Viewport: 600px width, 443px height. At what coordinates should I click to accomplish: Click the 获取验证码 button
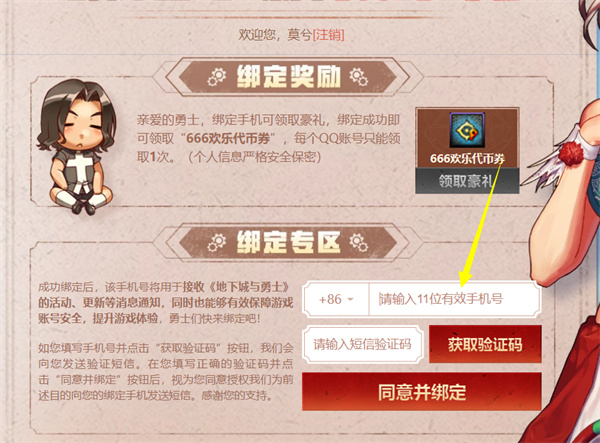point(485,344)
